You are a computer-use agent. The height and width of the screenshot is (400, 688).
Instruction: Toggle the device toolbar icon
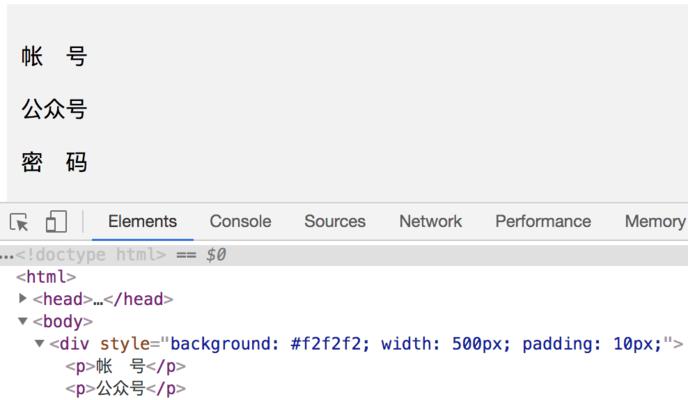coord(56,221)
